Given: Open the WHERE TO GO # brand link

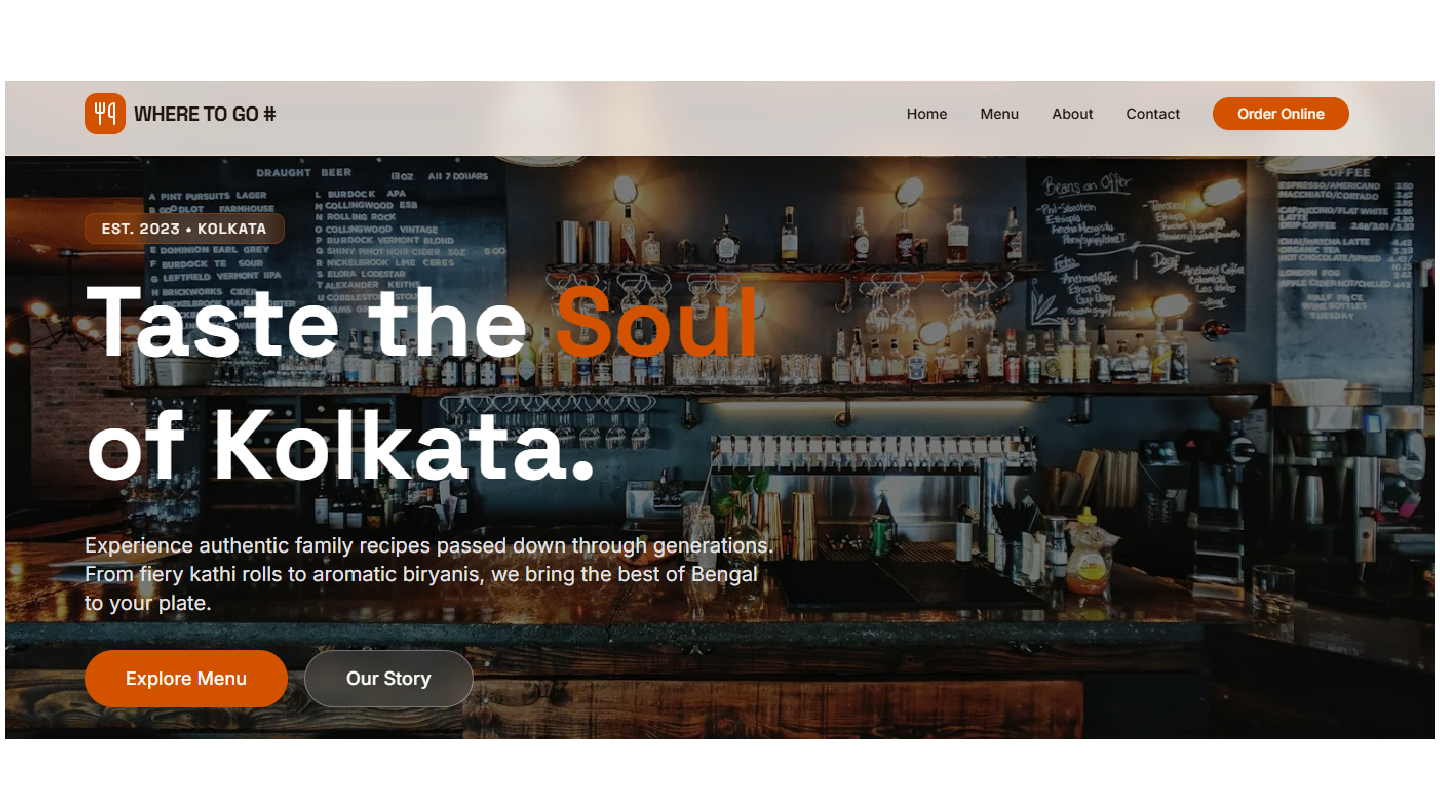Looking at the screenshot, I should pyautogui.click(x=181, y=114).
